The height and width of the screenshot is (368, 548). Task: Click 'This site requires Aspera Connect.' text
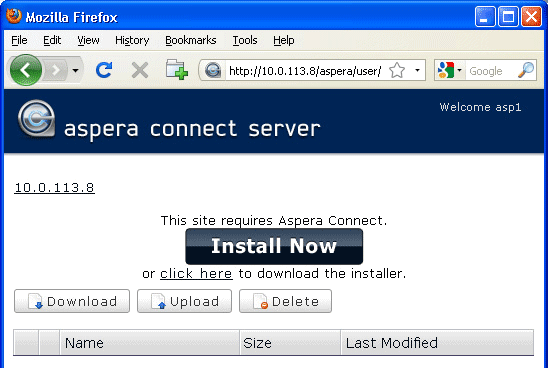pos(274,221)
